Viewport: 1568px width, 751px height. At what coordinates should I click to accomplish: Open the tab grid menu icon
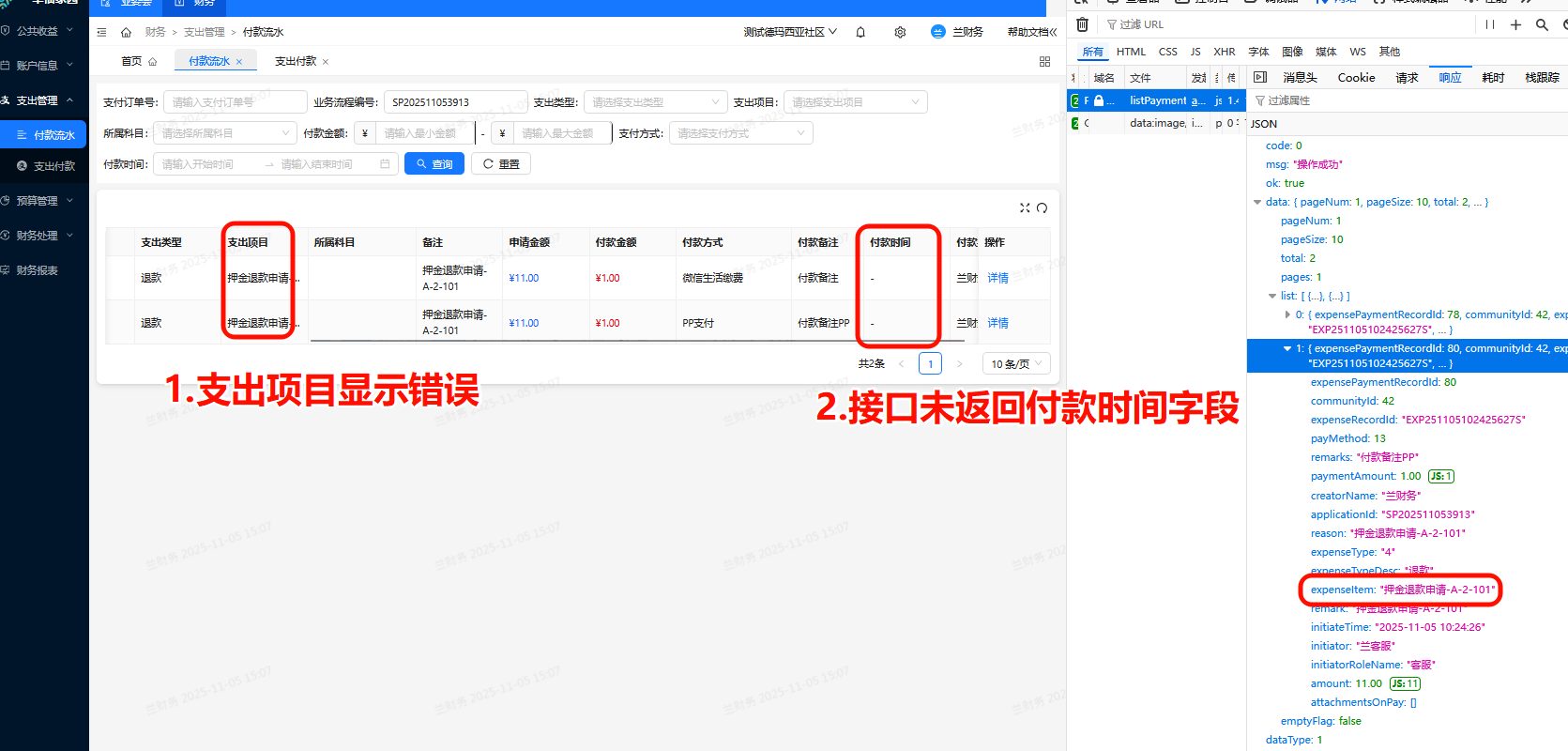point(1044,61)
